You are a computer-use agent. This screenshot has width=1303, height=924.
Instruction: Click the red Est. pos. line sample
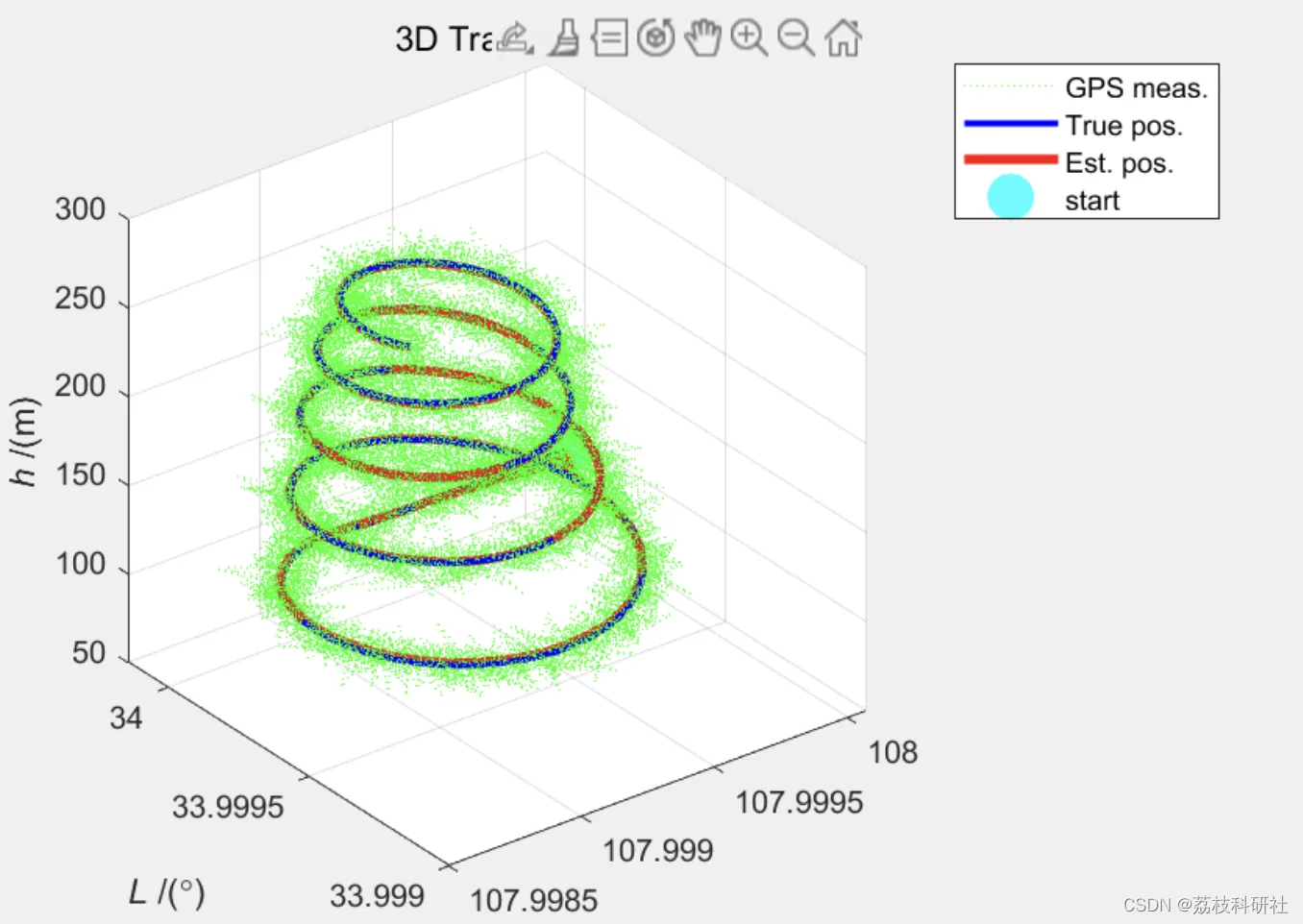pos(1010,159)
